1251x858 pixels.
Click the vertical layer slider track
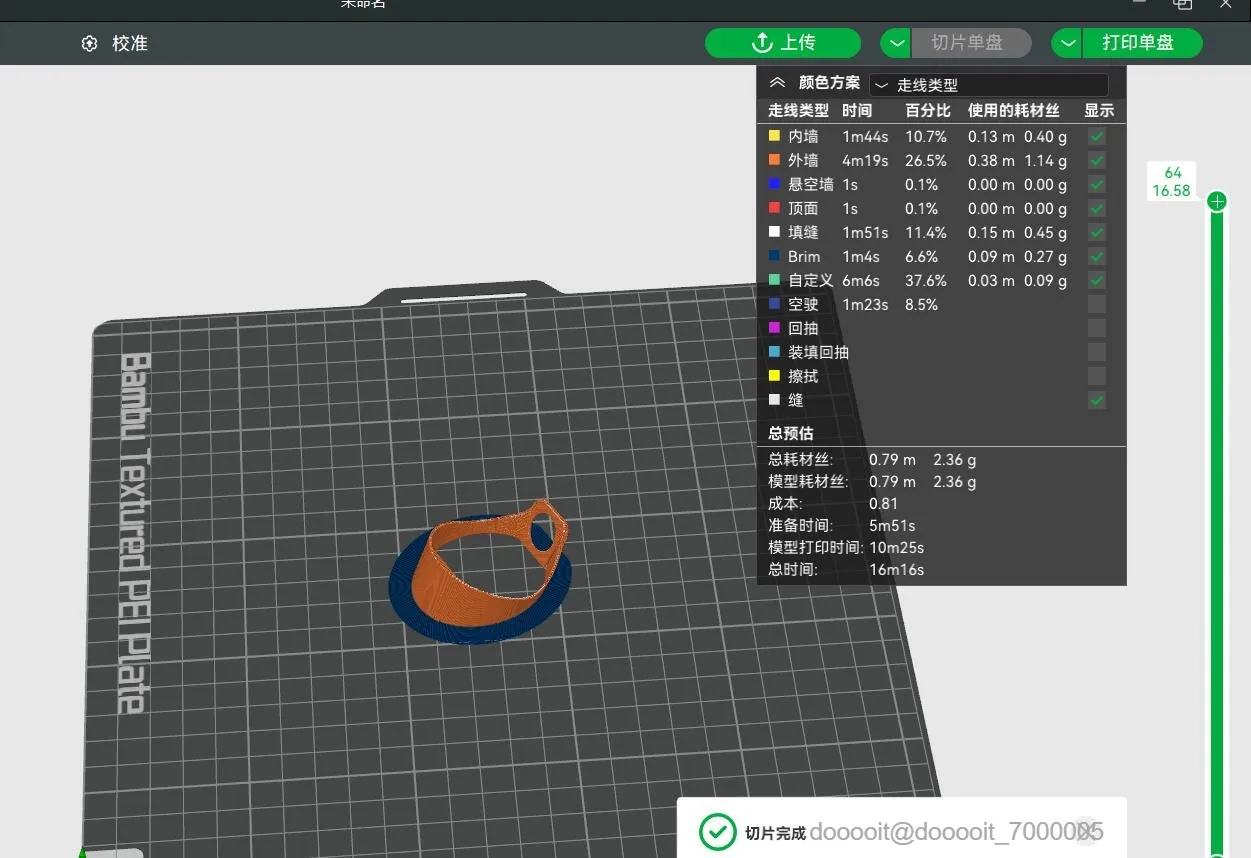coord(1217,530)
